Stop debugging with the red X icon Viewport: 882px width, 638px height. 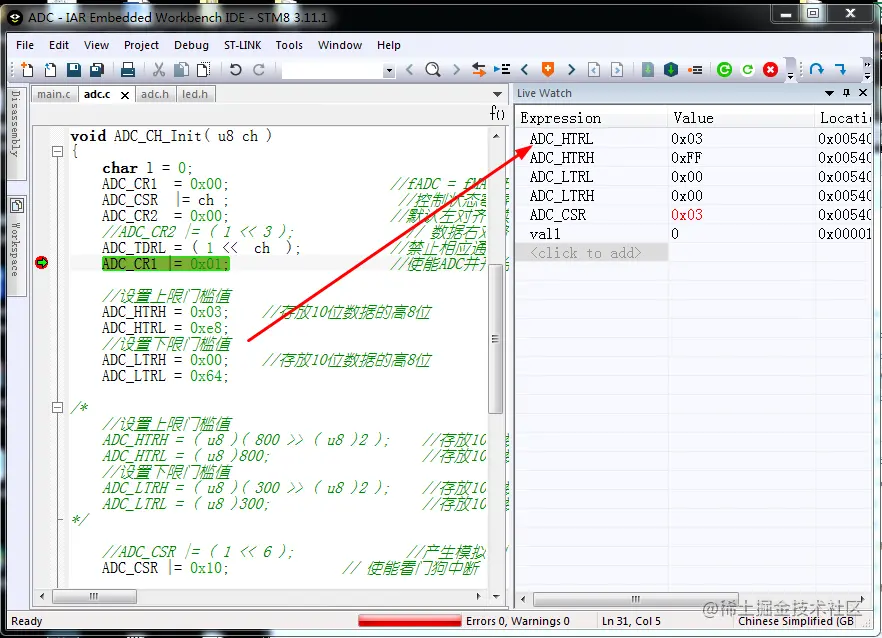pyautogui.click(x=771, y=69)
